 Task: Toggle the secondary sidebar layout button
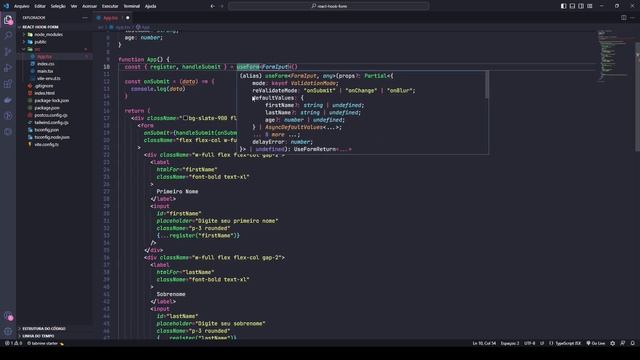(581, 6)
